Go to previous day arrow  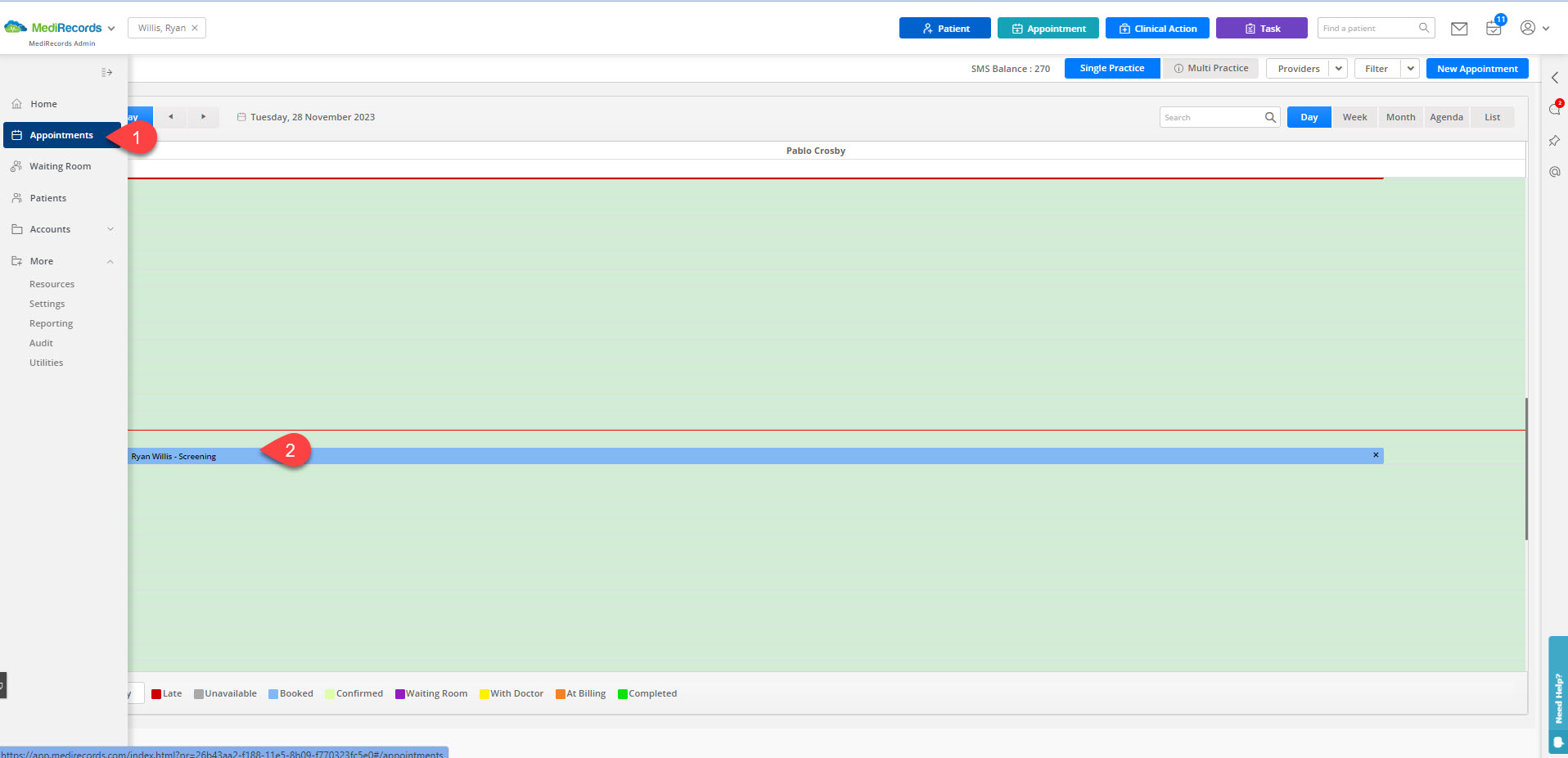(x=170, y=117)
